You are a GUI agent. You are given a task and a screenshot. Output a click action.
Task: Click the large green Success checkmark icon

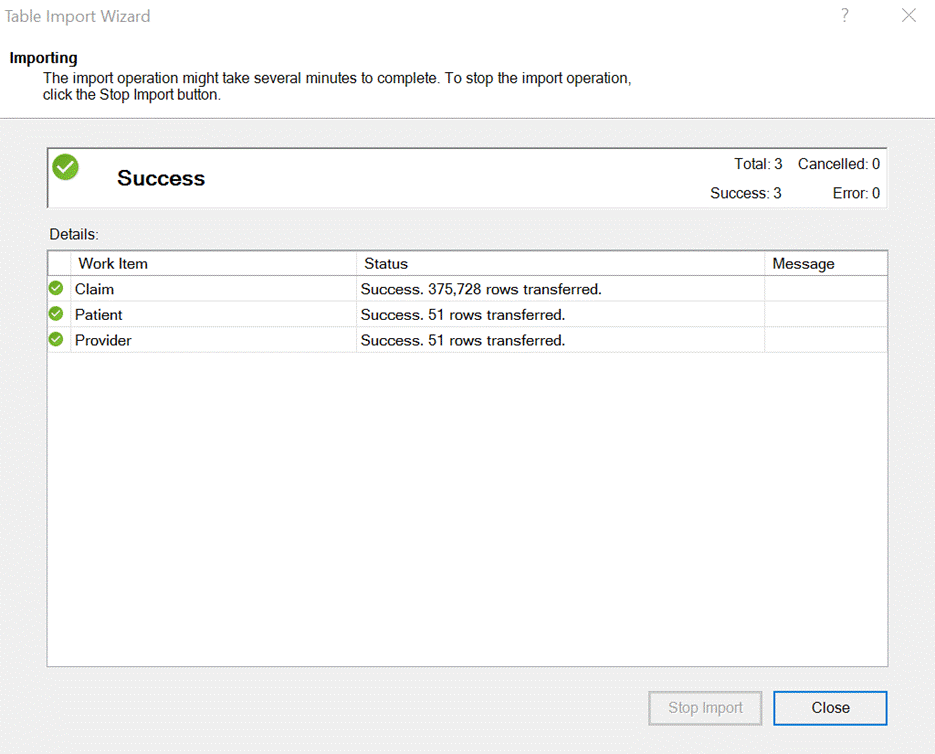coord(66,167)
